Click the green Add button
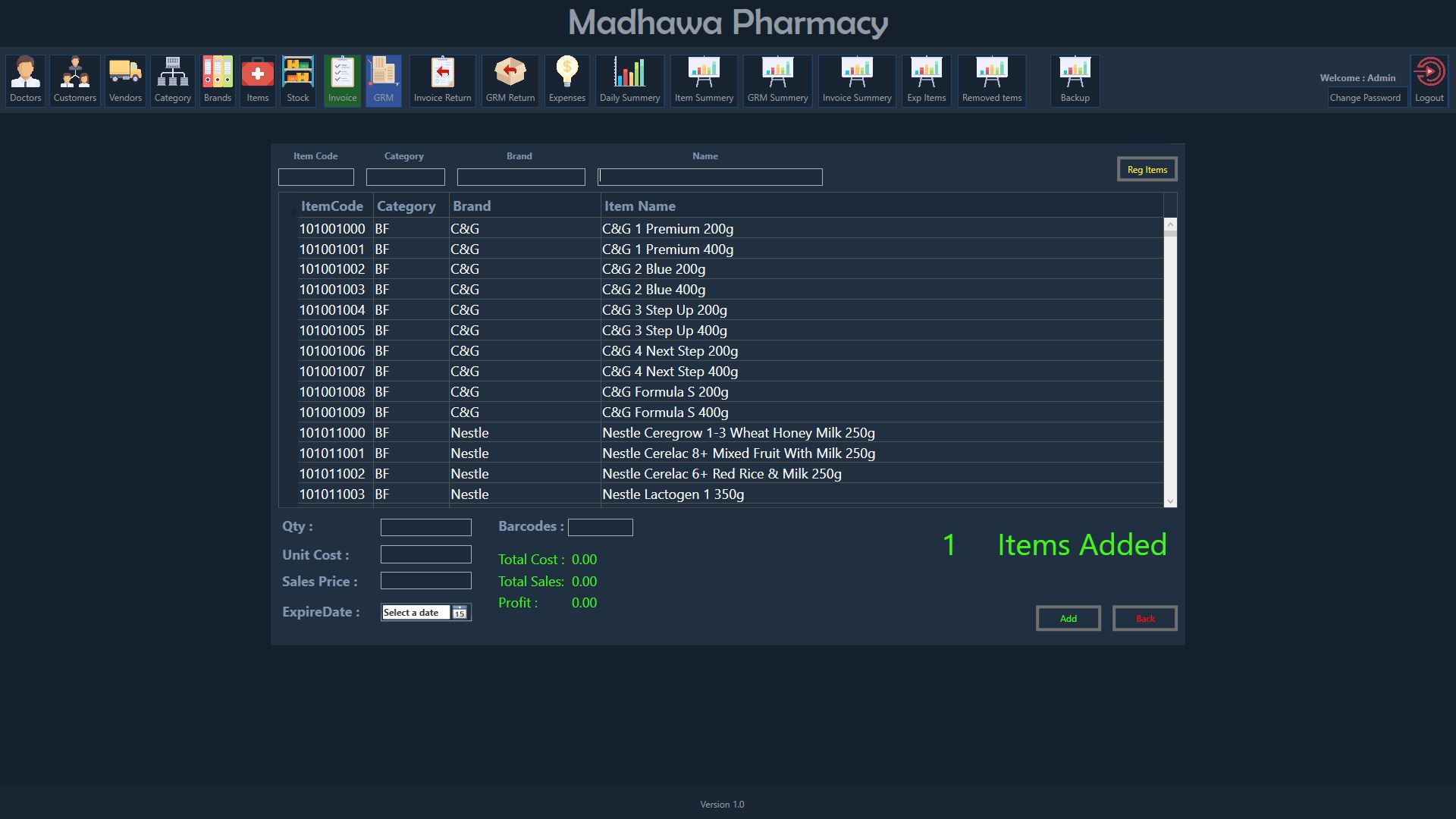Screen dimensions: 1456x819 1068,619
